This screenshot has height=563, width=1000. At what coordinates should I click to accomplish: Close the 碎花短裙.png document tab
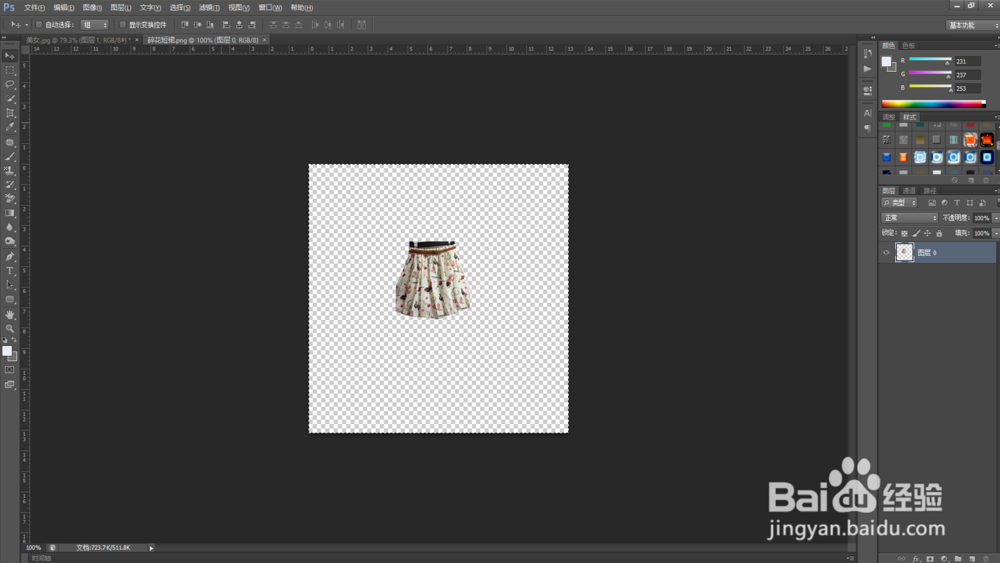(x=265, y=40)
